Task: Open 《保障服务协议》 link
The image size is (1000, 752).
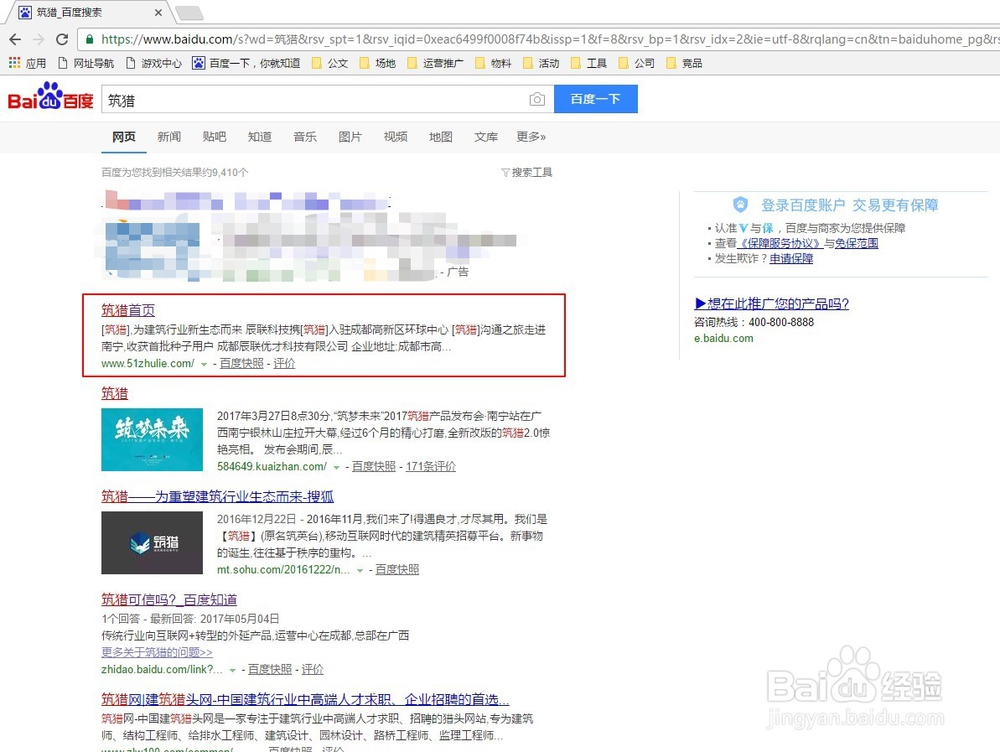Action: (x=779, y=243)
